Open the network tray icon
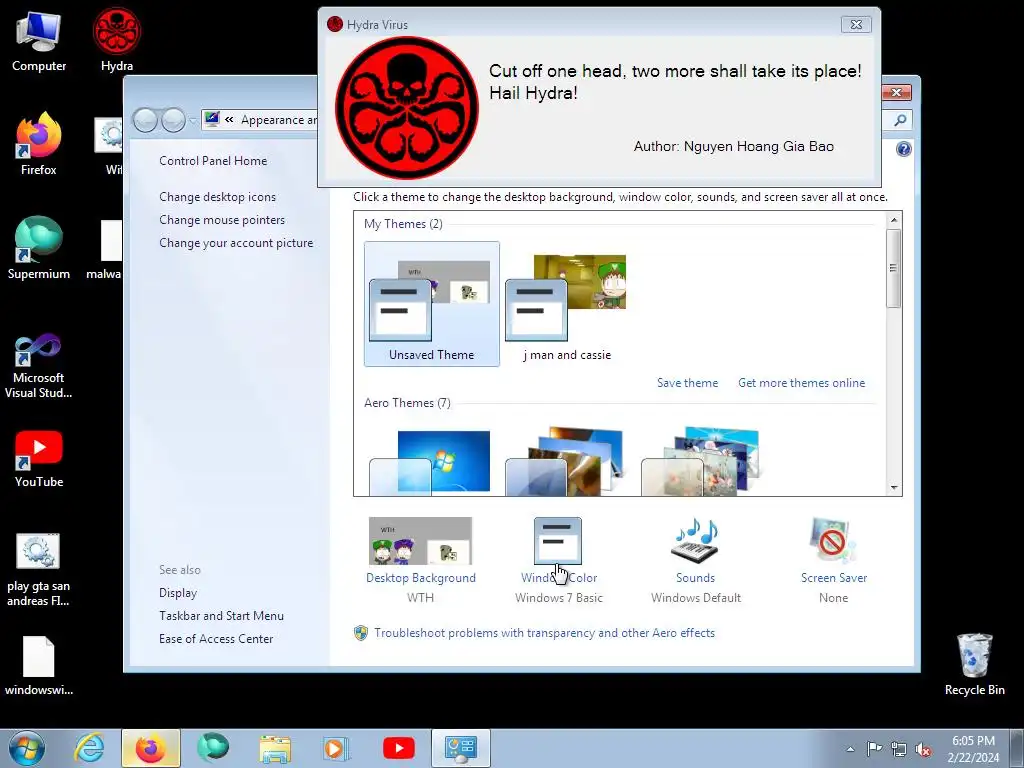The image size is (1024, 768). [899, 749]
